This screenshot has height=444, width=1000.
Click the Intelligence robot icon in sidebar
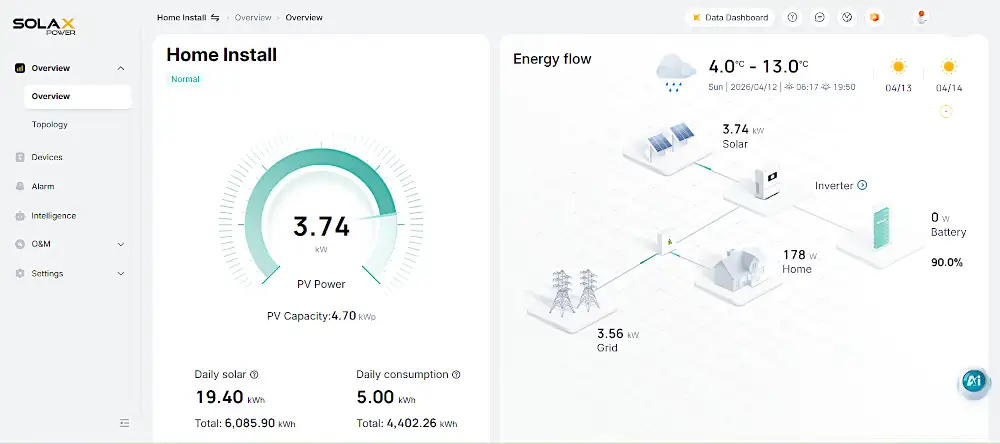19,216
